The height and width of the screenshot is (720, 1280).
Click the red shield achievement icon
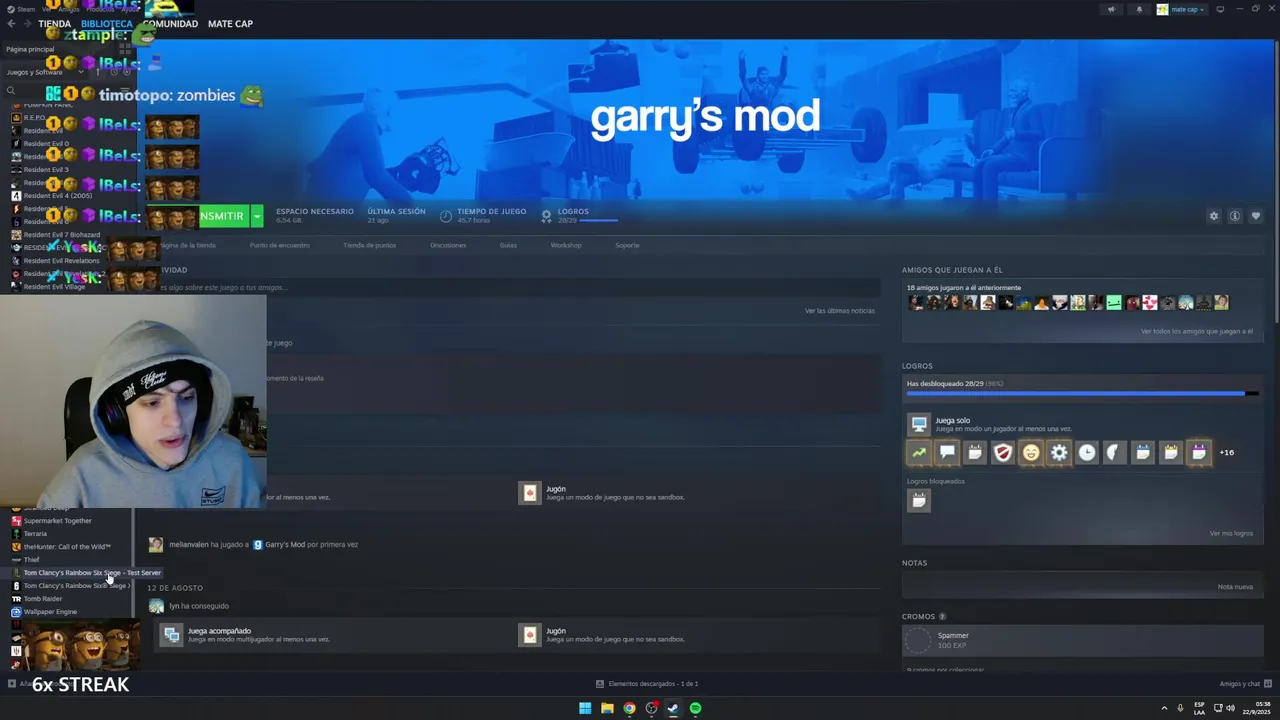point(1003,453)
